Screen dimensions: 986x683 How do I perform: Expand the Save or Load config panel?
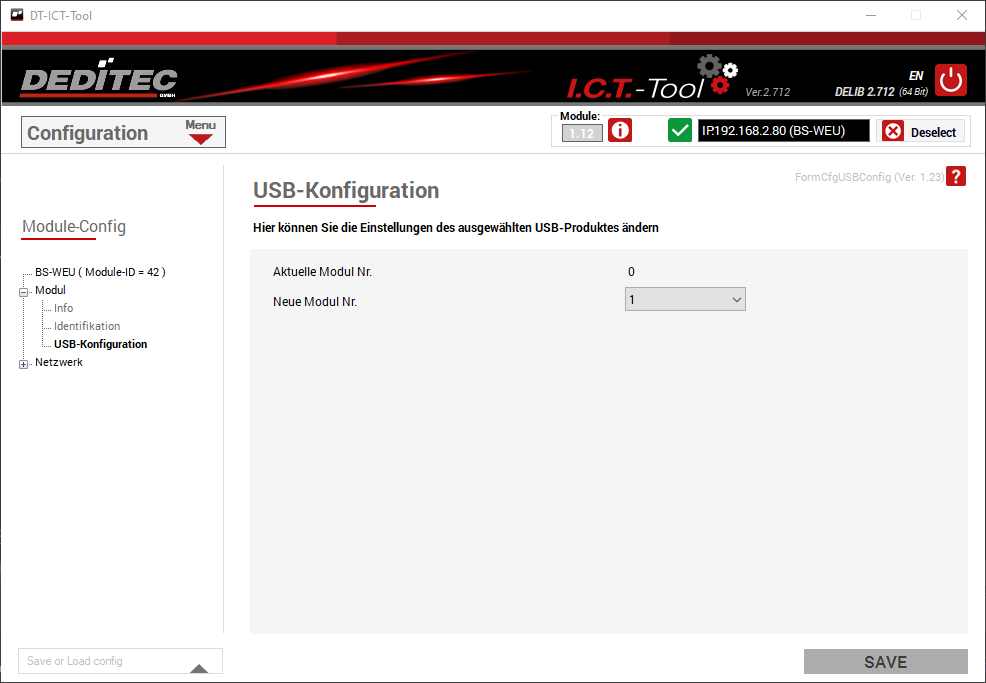[x=198, y=667]
